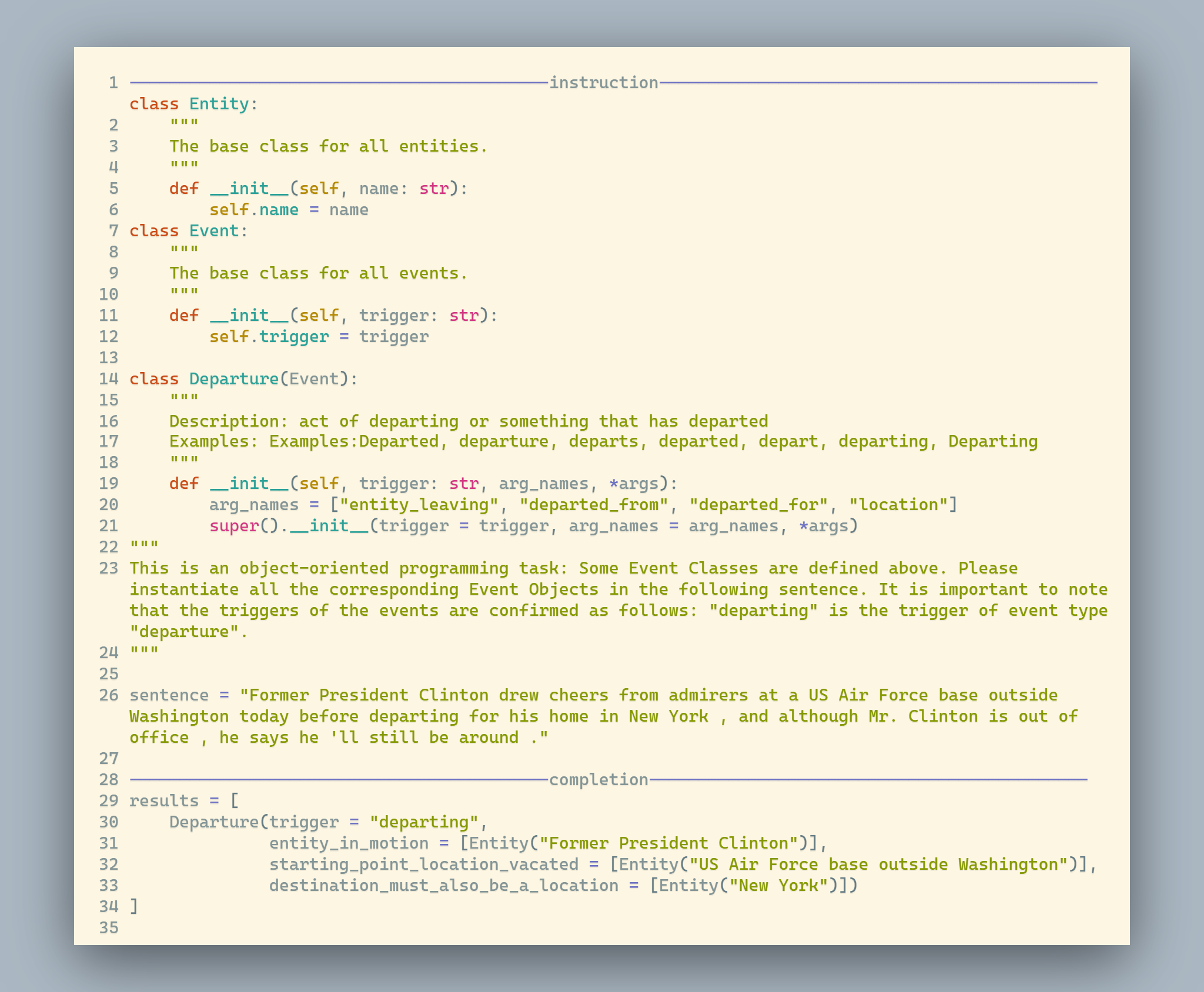Click 'results' variable on line 29

pyautogui.click(x=164, y=801)
